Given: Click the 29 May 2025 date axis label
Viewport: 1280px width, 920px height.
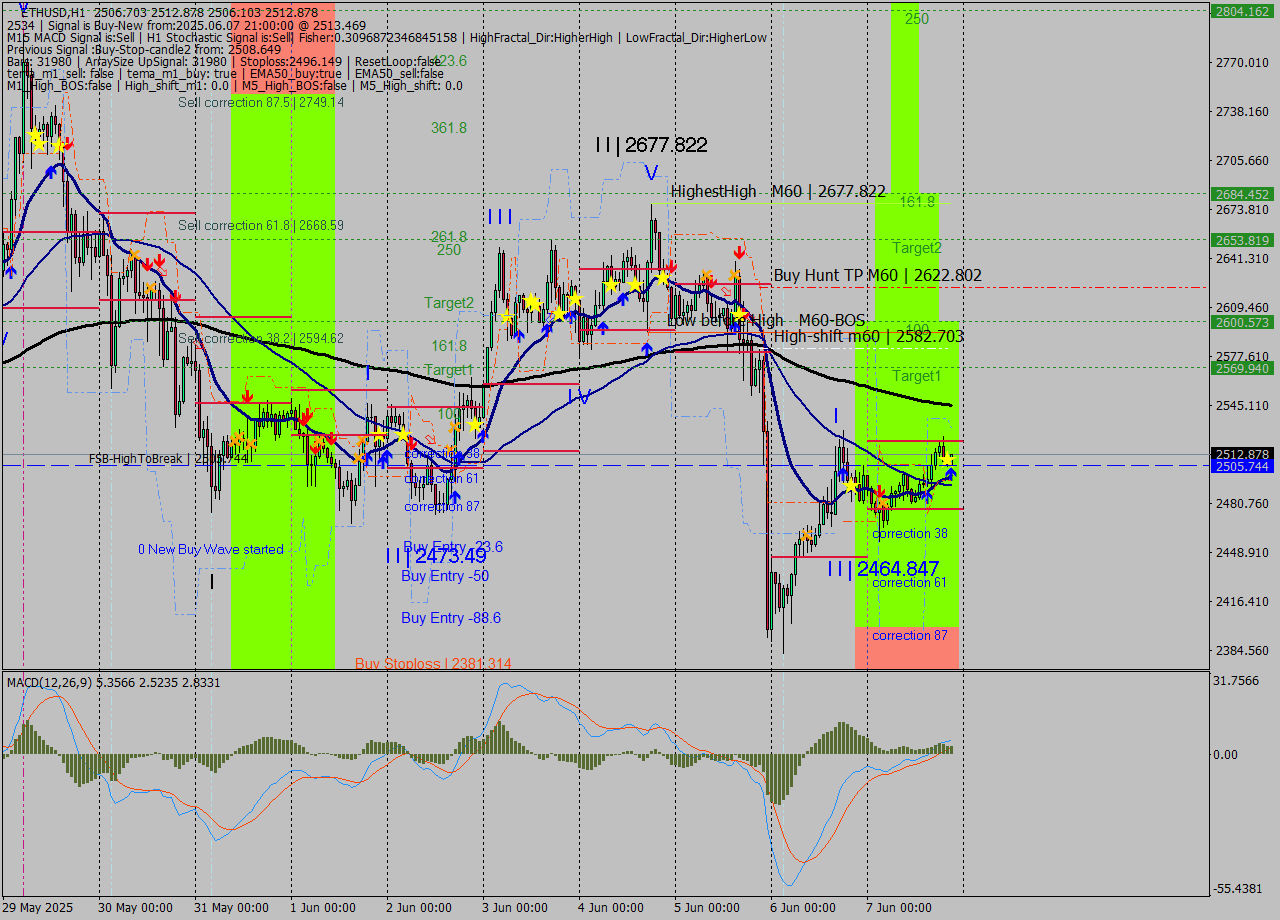Looking at the screenshot, I should click(37, 908).
